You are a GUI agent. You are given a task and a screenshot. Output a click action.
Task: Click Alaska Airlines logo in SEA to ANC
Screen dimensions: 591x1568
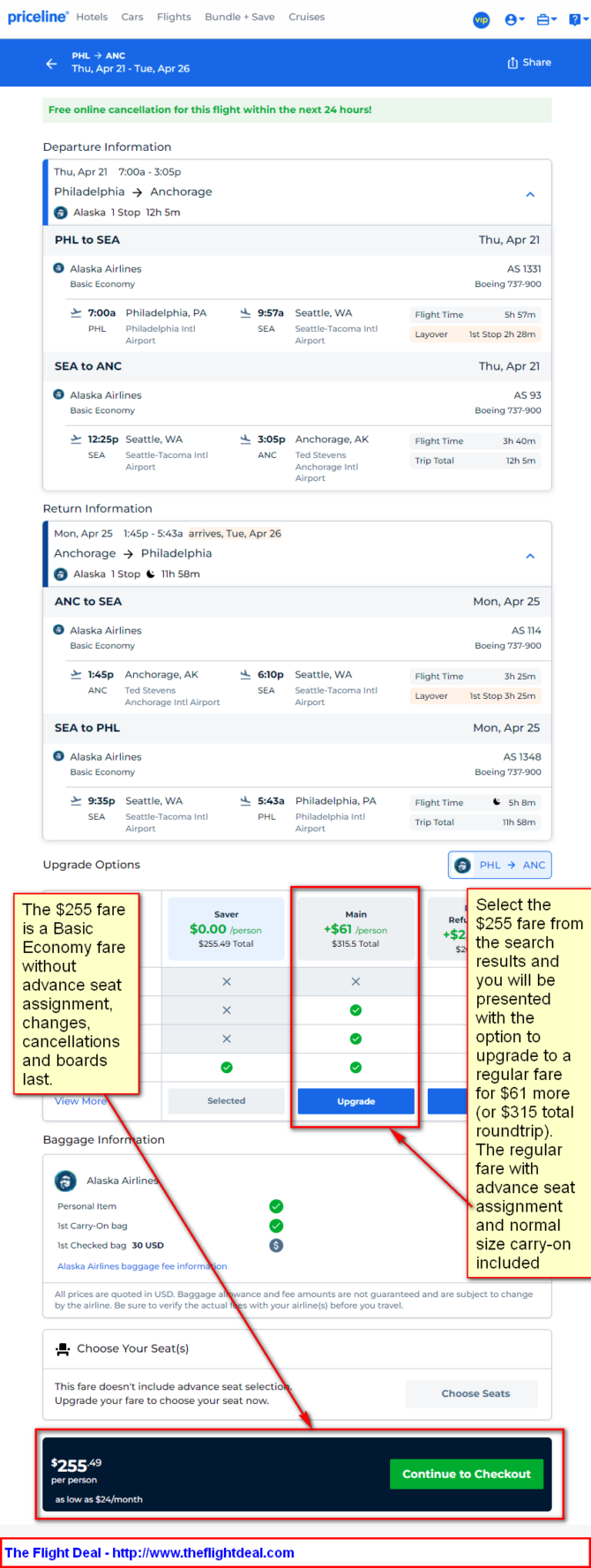(58, 394)
